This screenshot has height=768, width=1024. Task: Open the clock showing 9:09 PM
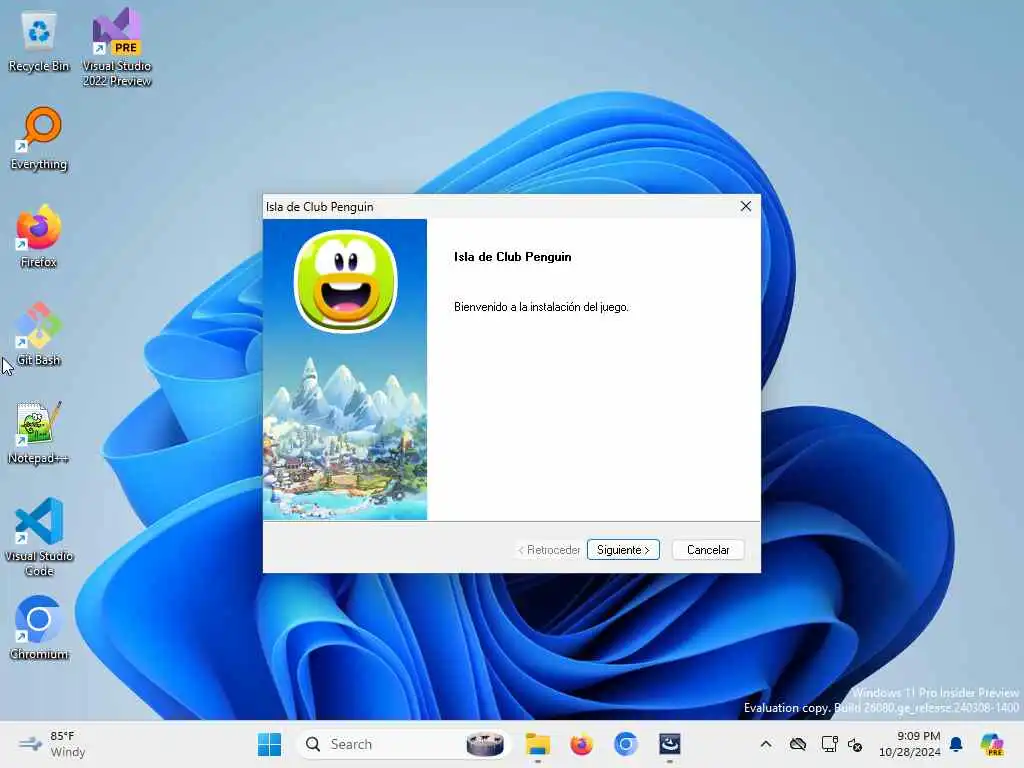(x=910, y=744)
